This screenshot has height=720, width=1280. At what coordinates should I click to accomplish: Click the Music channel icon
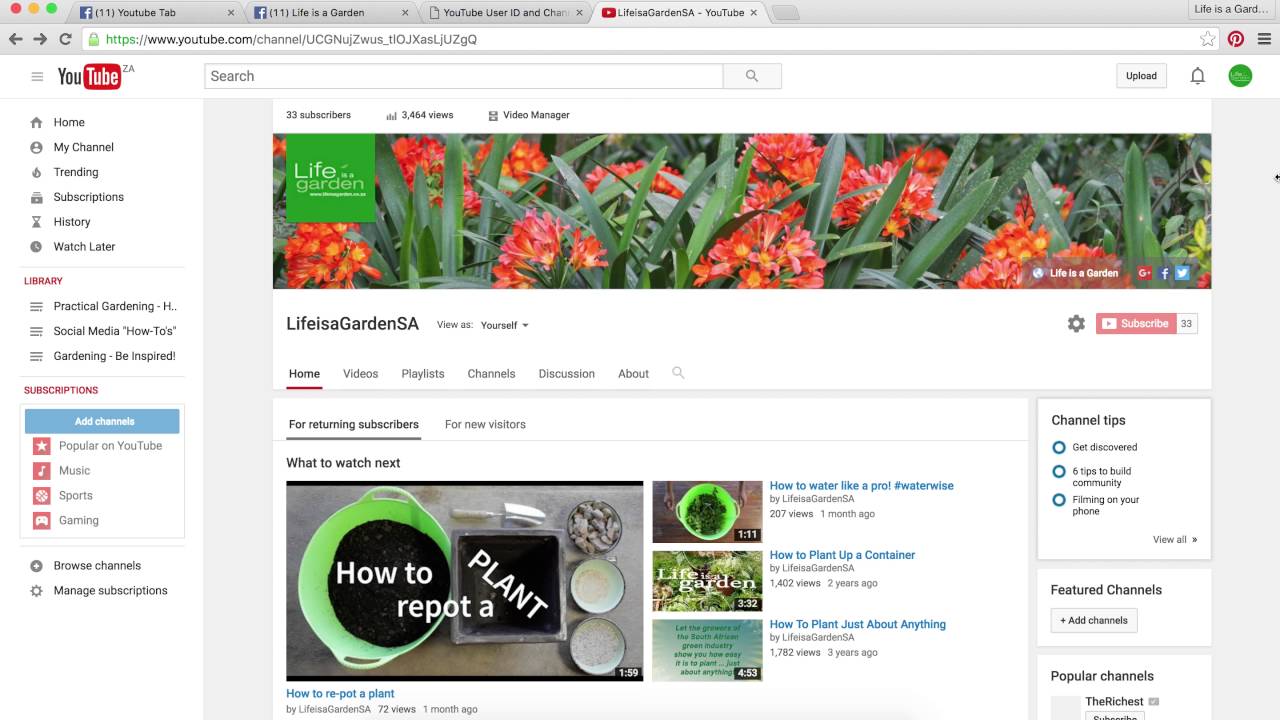[x=41, y=471]
